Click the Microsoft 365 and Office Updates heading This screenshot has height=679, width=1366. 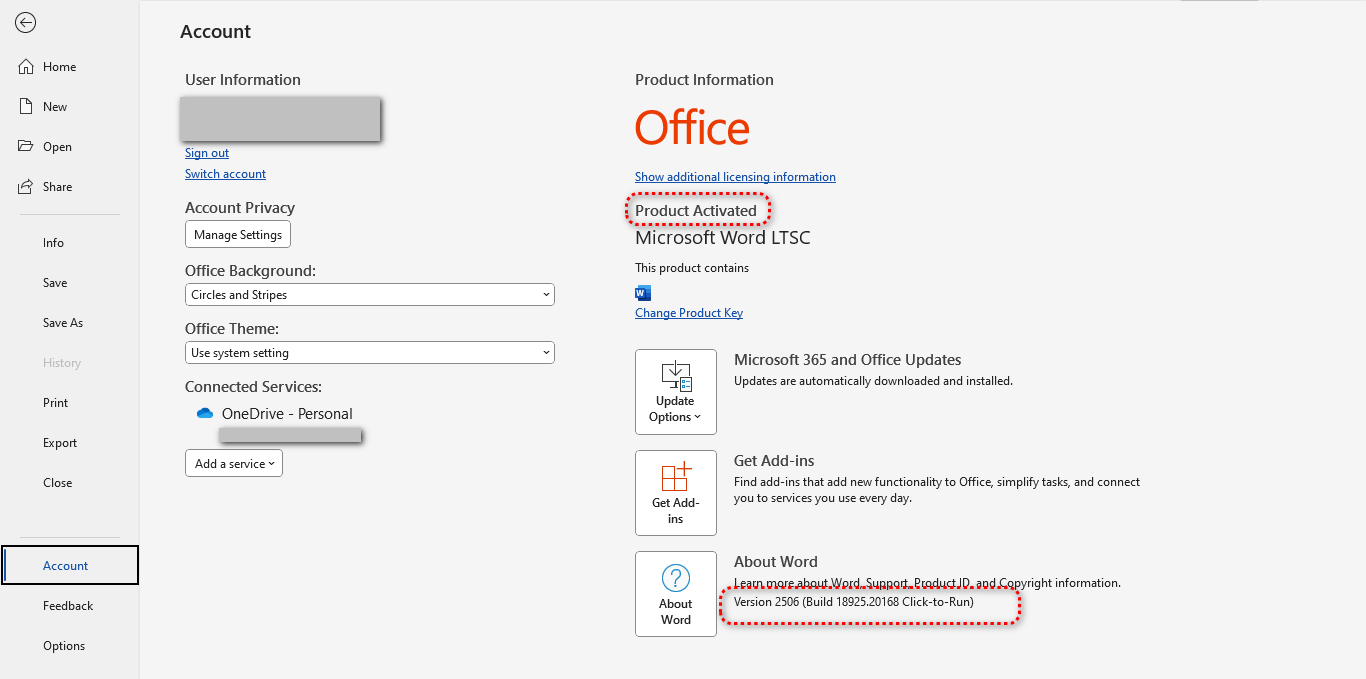[x=848, y=360]
